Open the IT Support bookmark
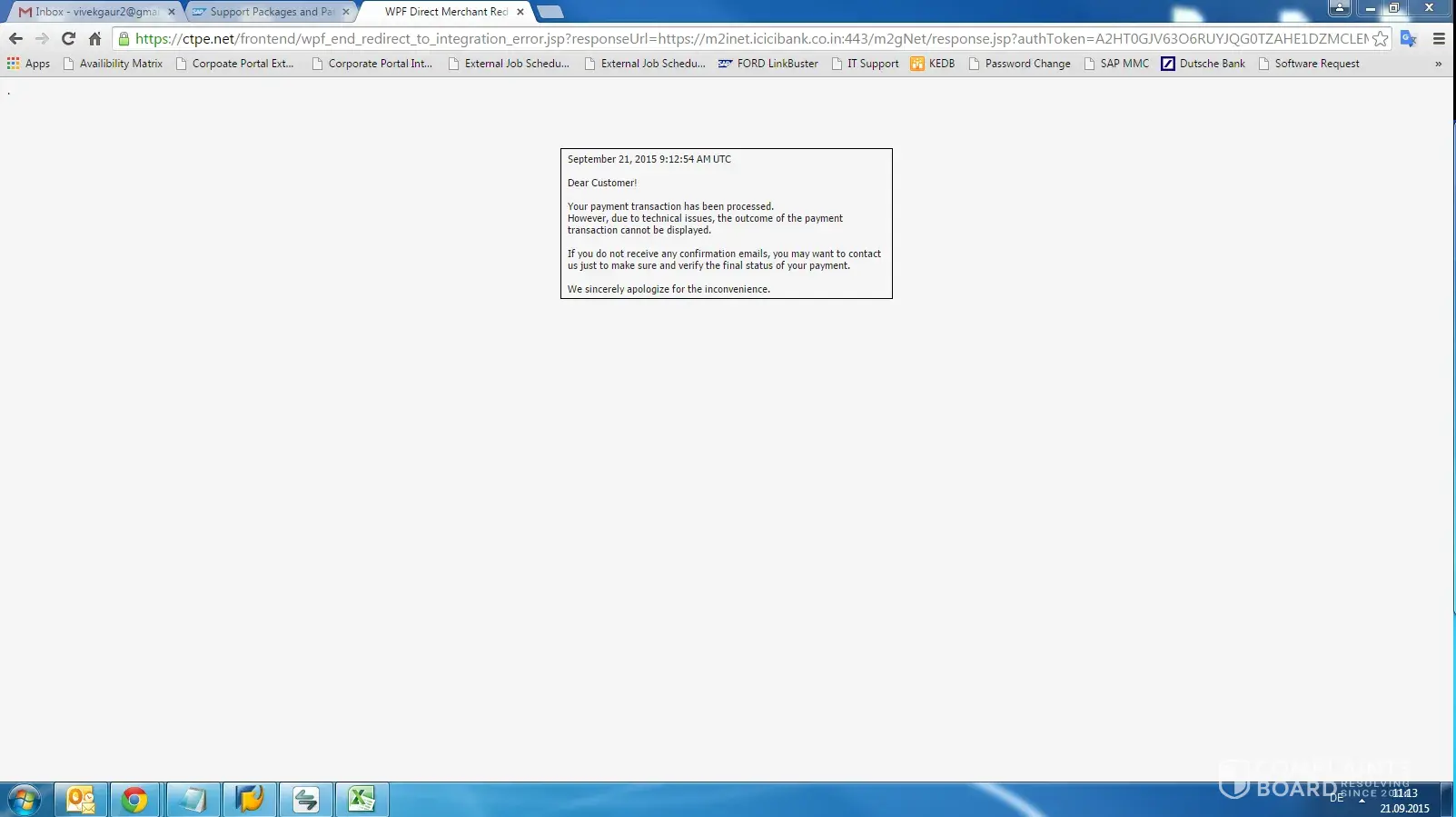Viewport: 1456px width, 817px height. tap(865, 64)
